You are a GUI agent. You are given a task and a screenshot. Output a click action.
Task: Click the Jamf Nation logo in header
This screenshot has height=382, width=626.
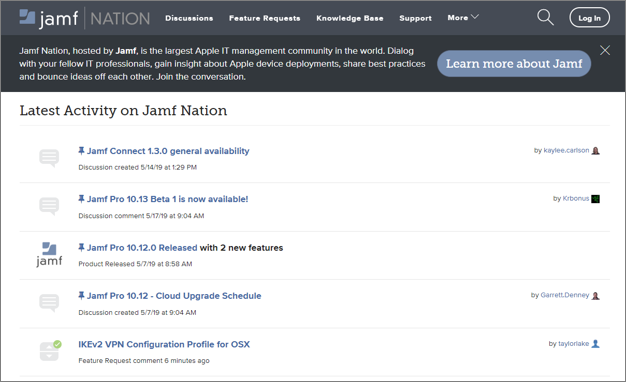point(85,18)
